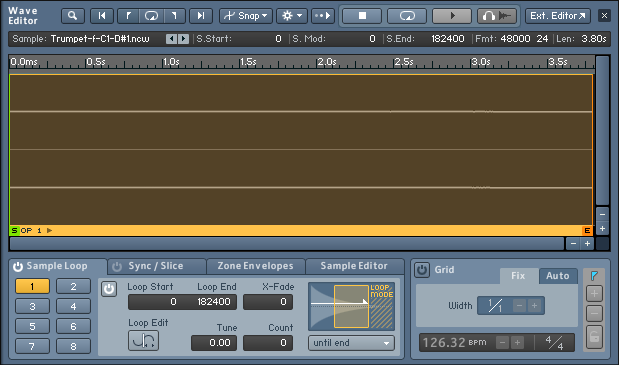Viewport: 619px width, 365px height.
Task: Click the vertical waveform scrollbar
Action: point(602,131)
